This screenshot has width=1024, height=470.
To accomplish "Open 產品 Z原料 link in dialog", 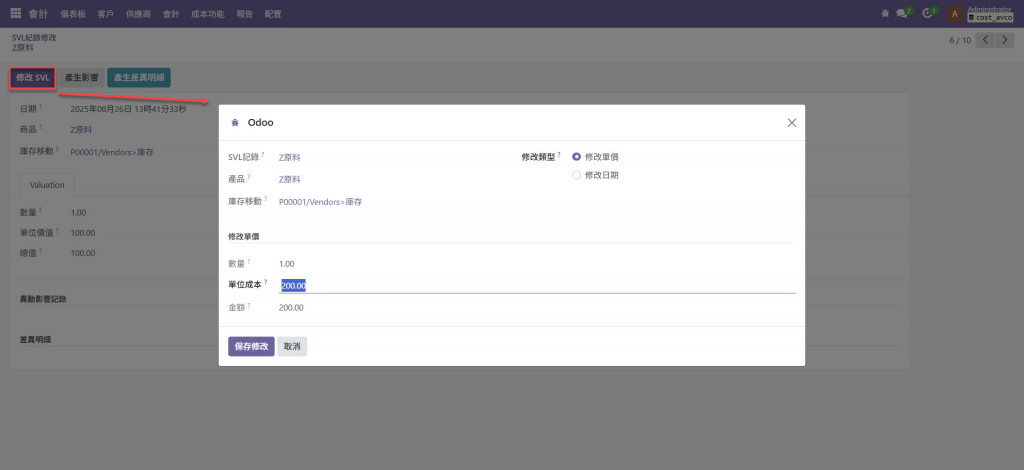I will pos(289,180).
